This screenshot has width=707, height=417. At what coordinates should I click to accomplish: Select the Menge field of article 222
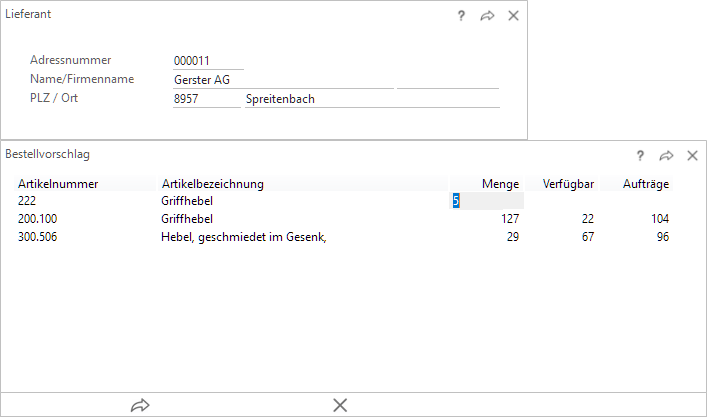tap(487, 201)
